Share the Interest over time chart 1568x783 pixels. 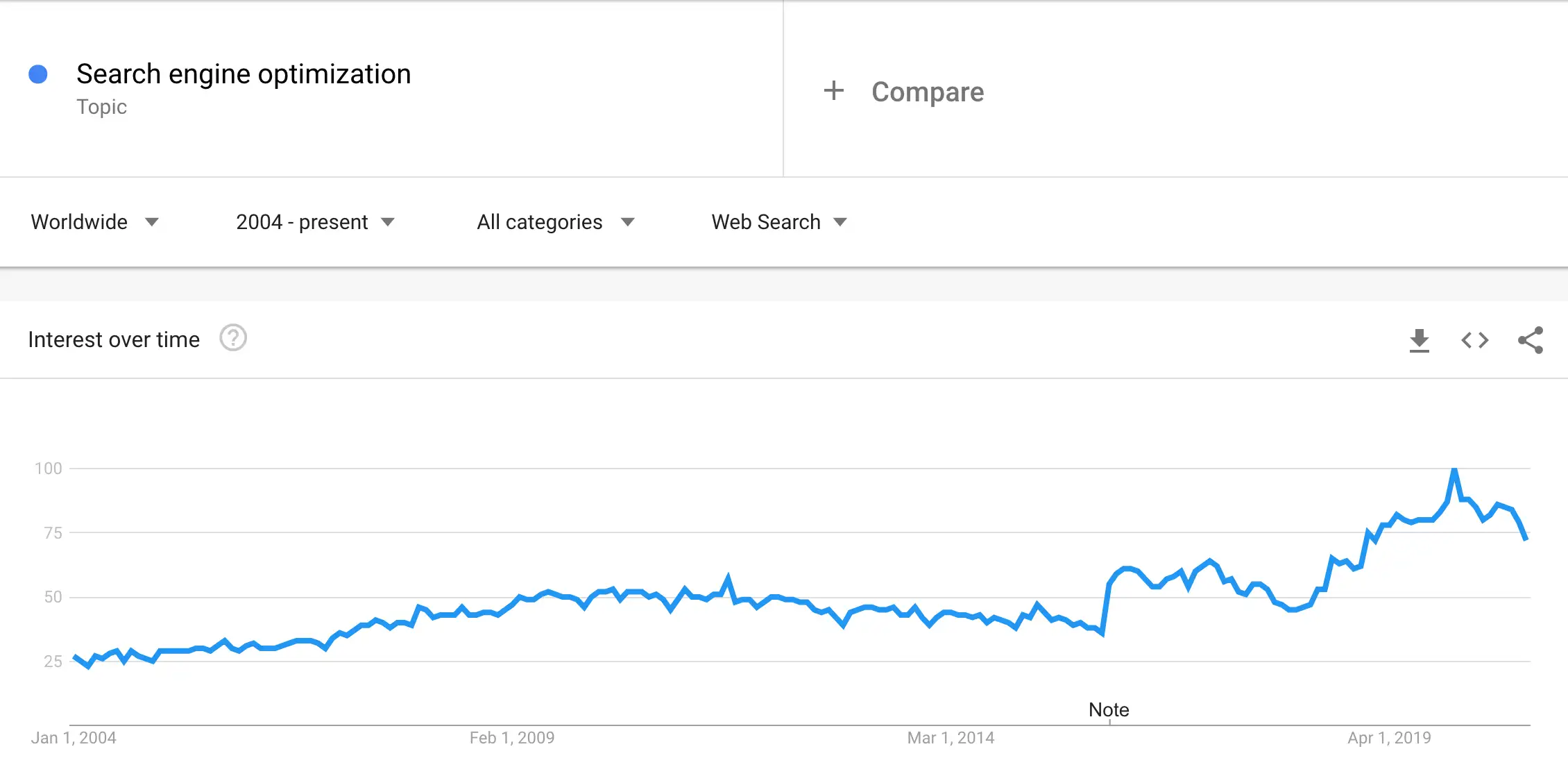pos(1531,339)
